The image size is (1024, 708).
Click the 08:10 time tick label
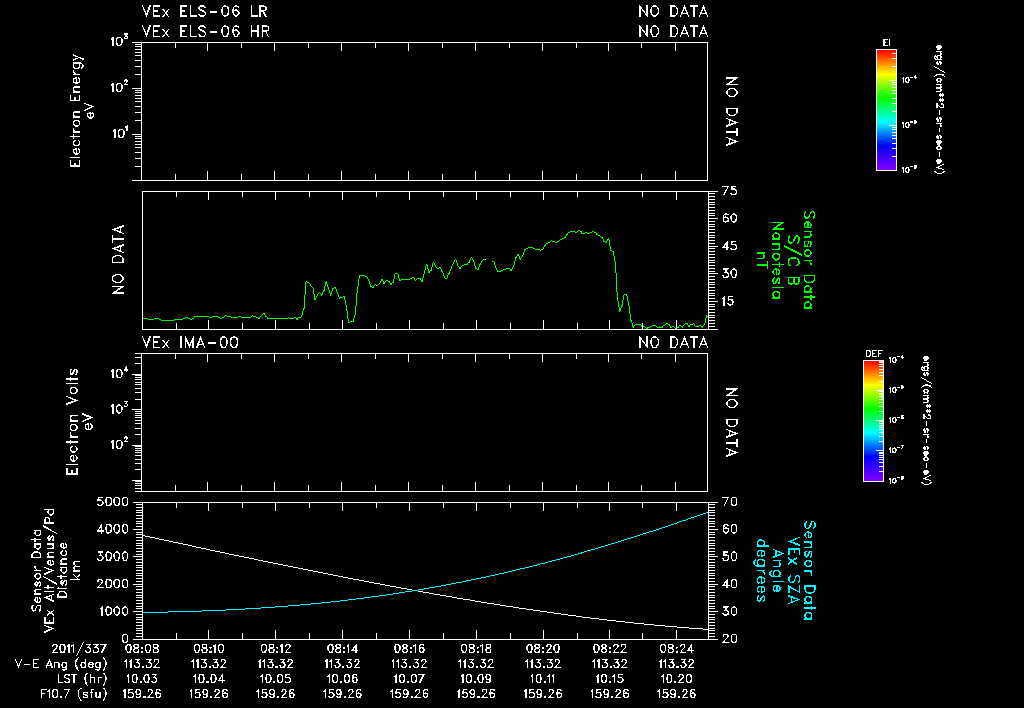click(208, 649)
